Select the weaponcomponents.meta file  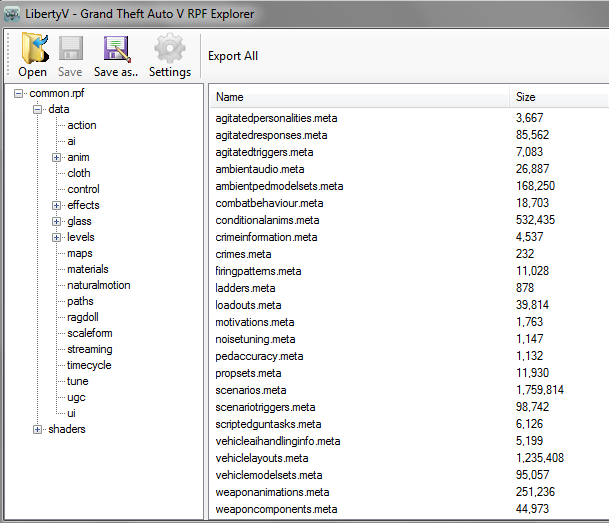coord(276,509)
